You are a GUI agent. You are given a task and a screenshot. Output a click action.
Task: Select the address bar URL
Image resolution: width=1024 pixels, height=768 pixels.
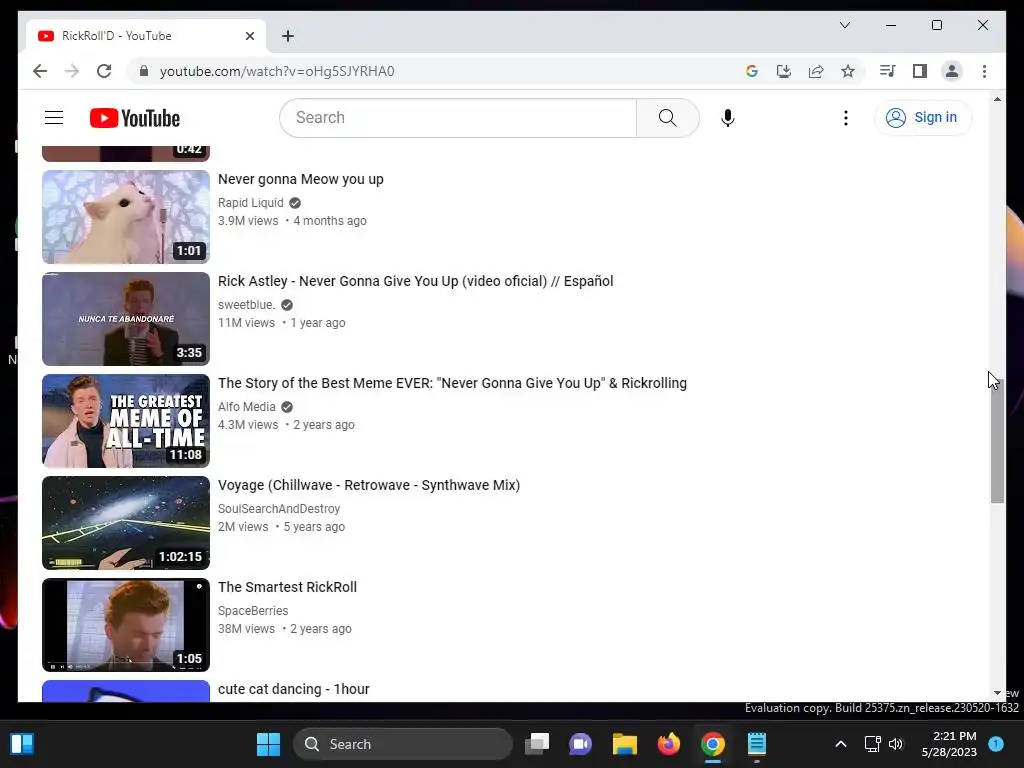277,71
